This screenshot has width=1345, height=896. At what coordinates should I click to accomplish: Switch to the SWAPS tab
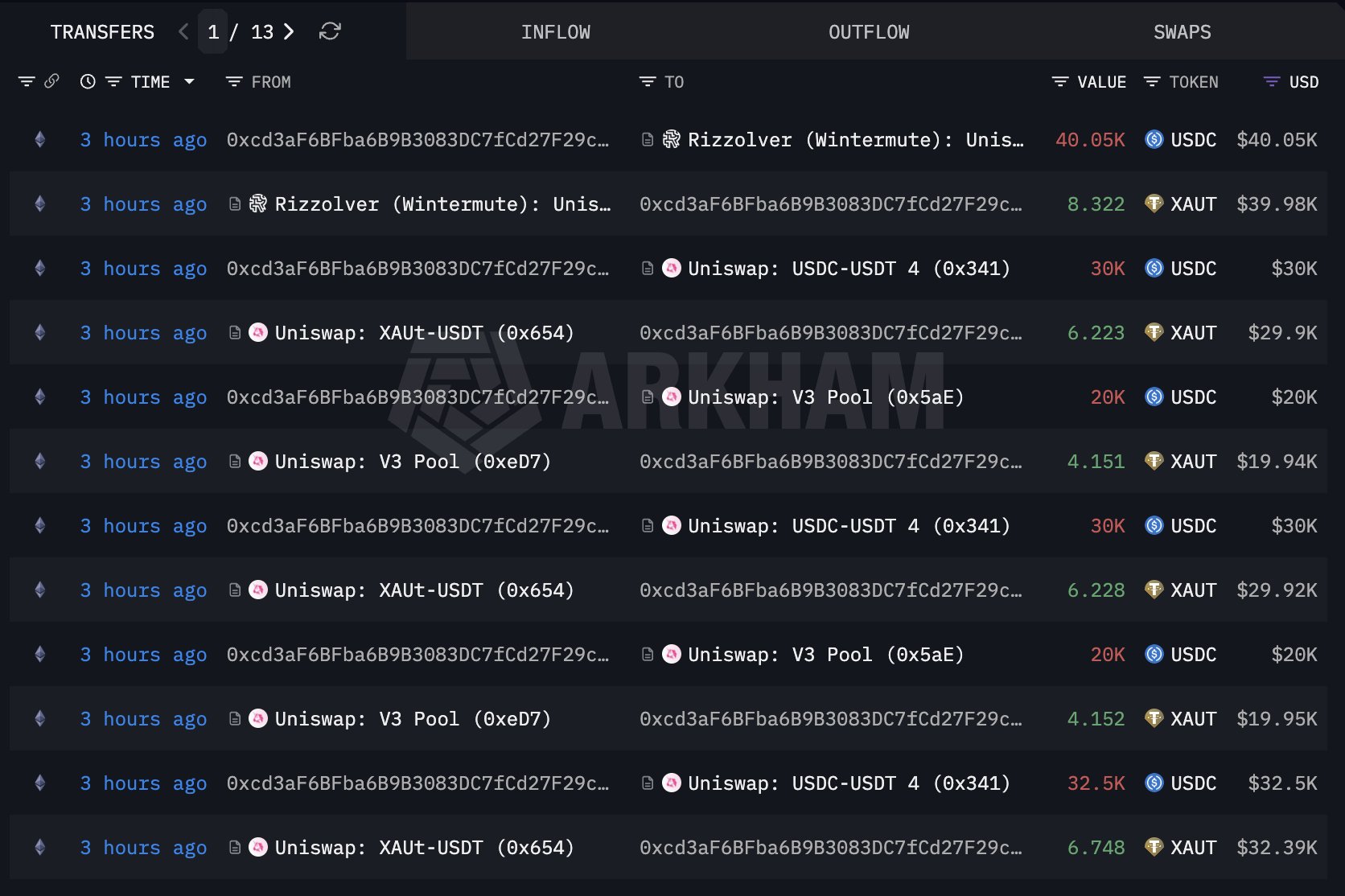click(x=1182, y=31)
